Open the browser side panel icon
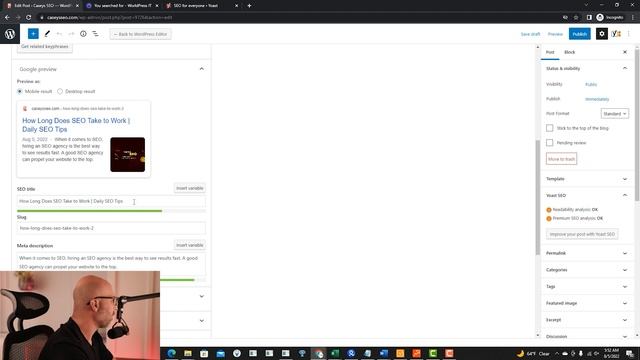 (x=589, y=18)
